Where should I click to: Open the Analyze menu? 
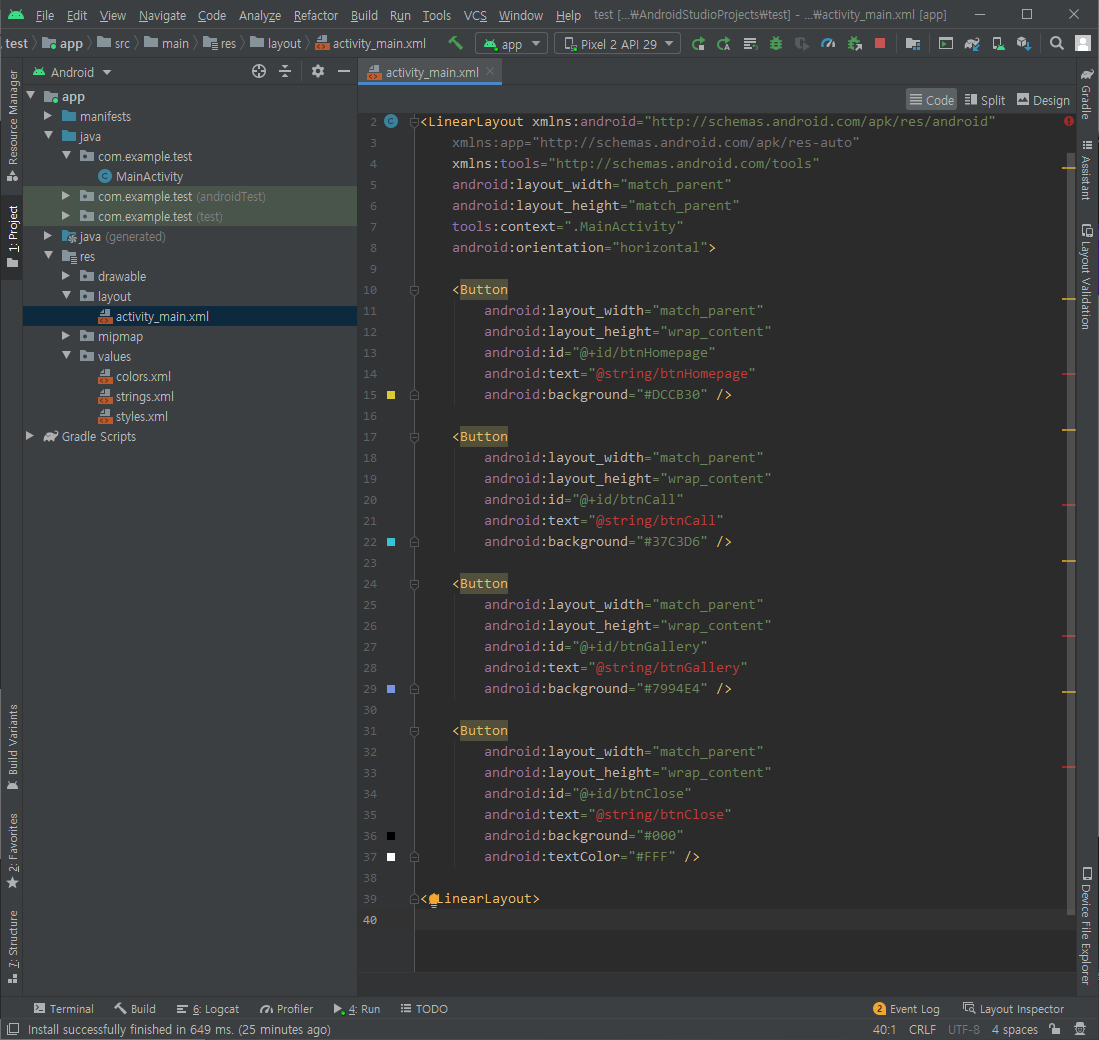point(259,15)
